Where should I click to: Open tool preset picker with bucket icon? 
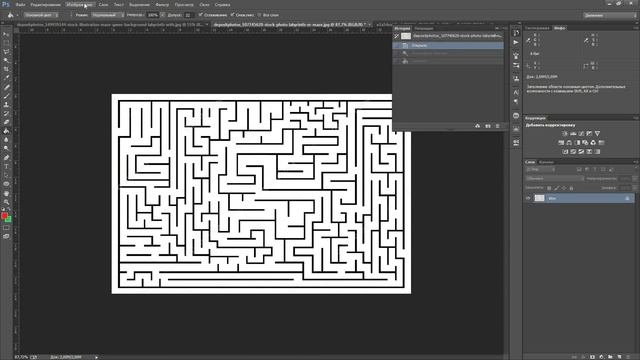(12, 15)
